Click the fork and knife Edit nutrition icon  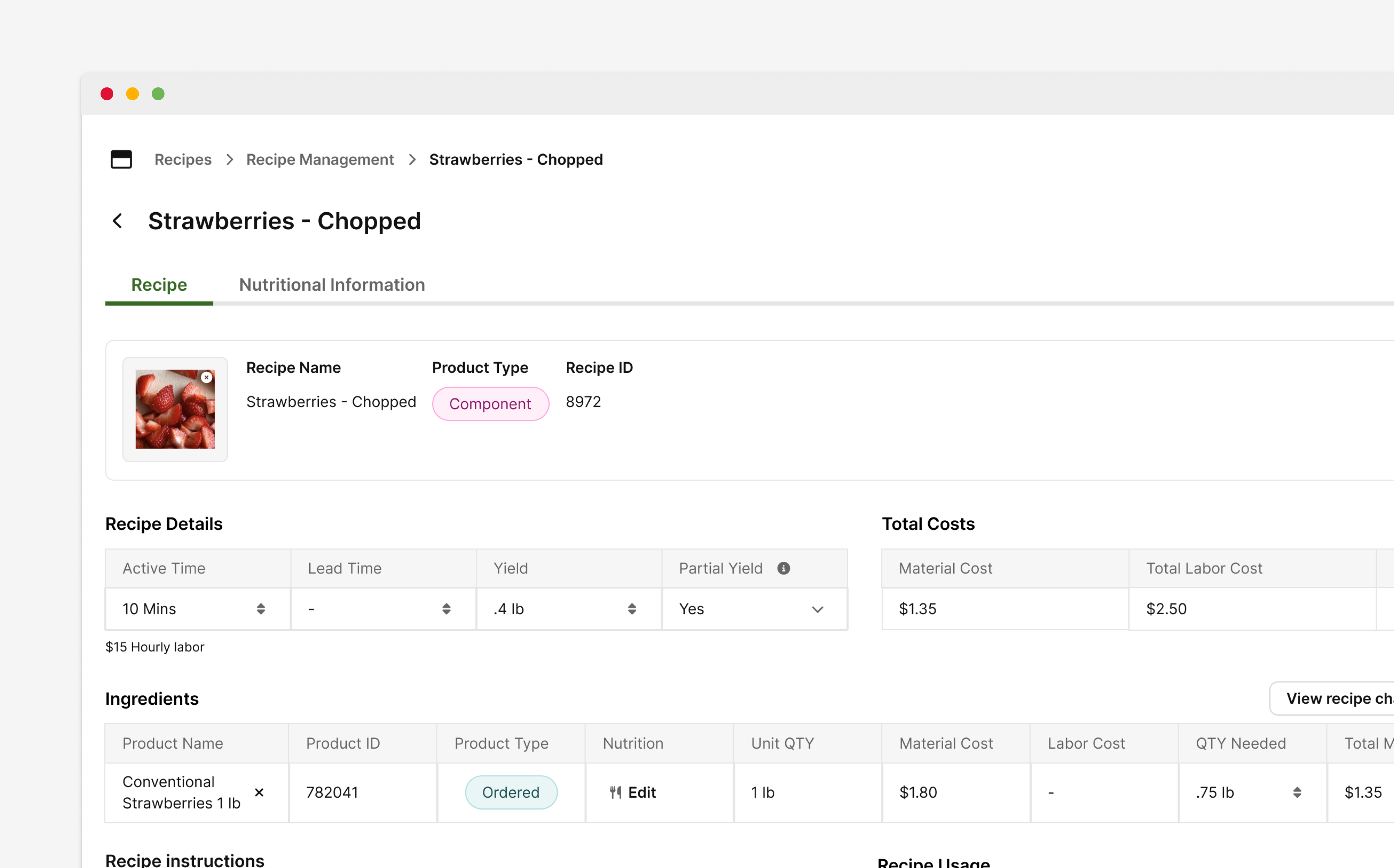pyautogui.click(x=615, y=792)
